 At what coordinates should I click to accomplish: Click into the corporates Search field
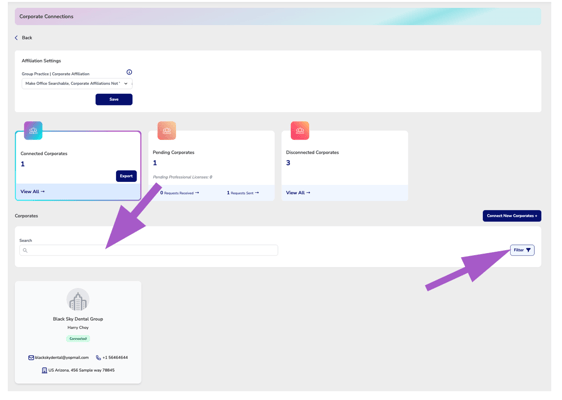(149, 250)
